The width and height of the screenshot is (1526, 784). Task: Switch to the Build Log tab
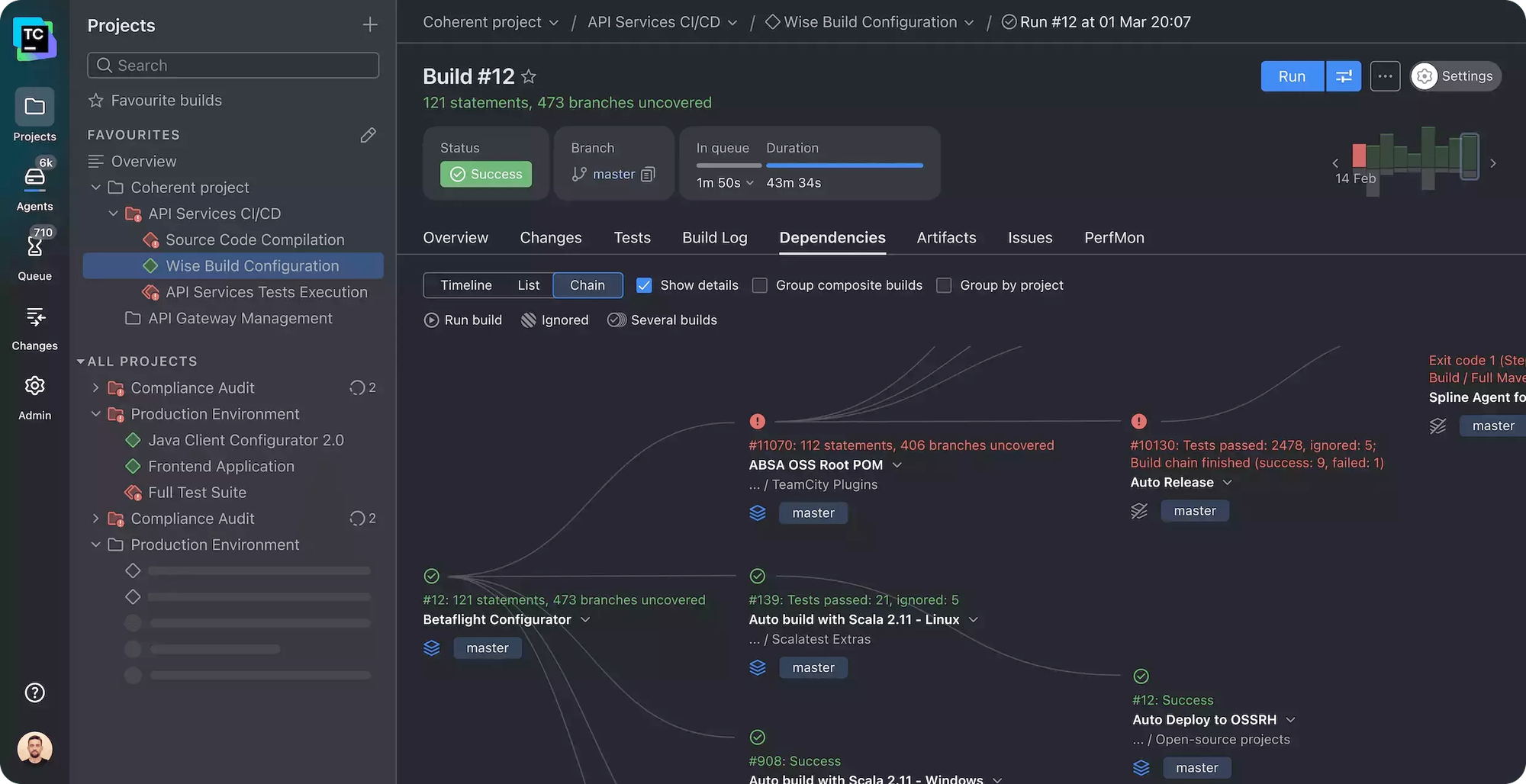point(715,238)
